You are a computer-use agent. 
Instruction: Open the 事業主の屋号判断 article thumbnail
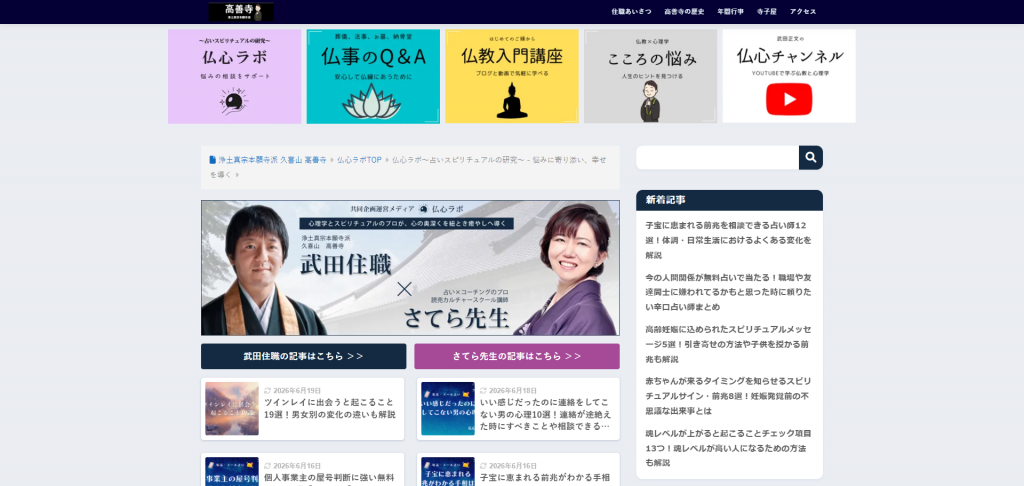(232, 472)
